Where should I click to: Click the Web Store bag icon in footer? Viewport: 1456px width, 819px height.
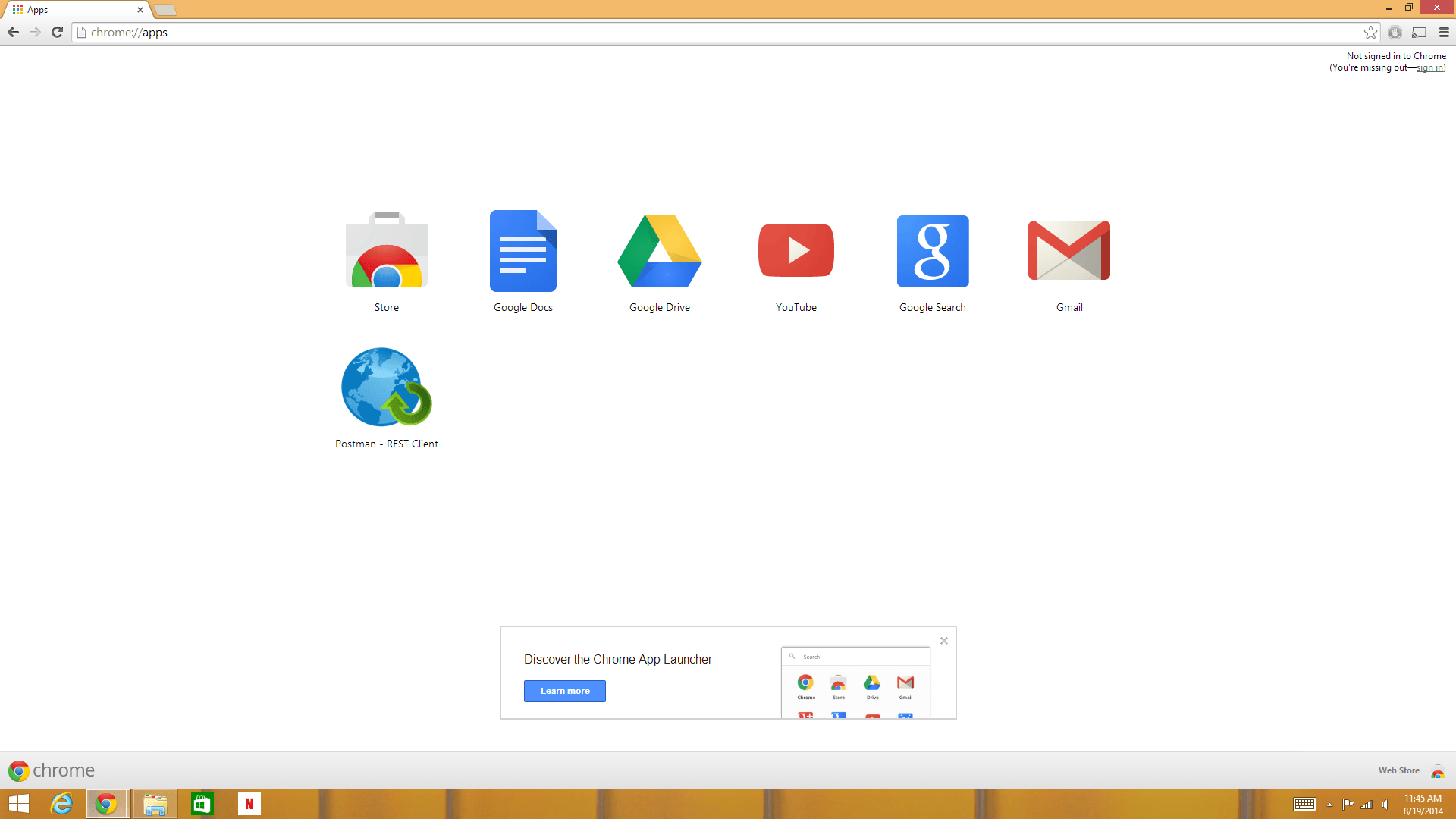pyautogui.click(x=1437, y=770)
